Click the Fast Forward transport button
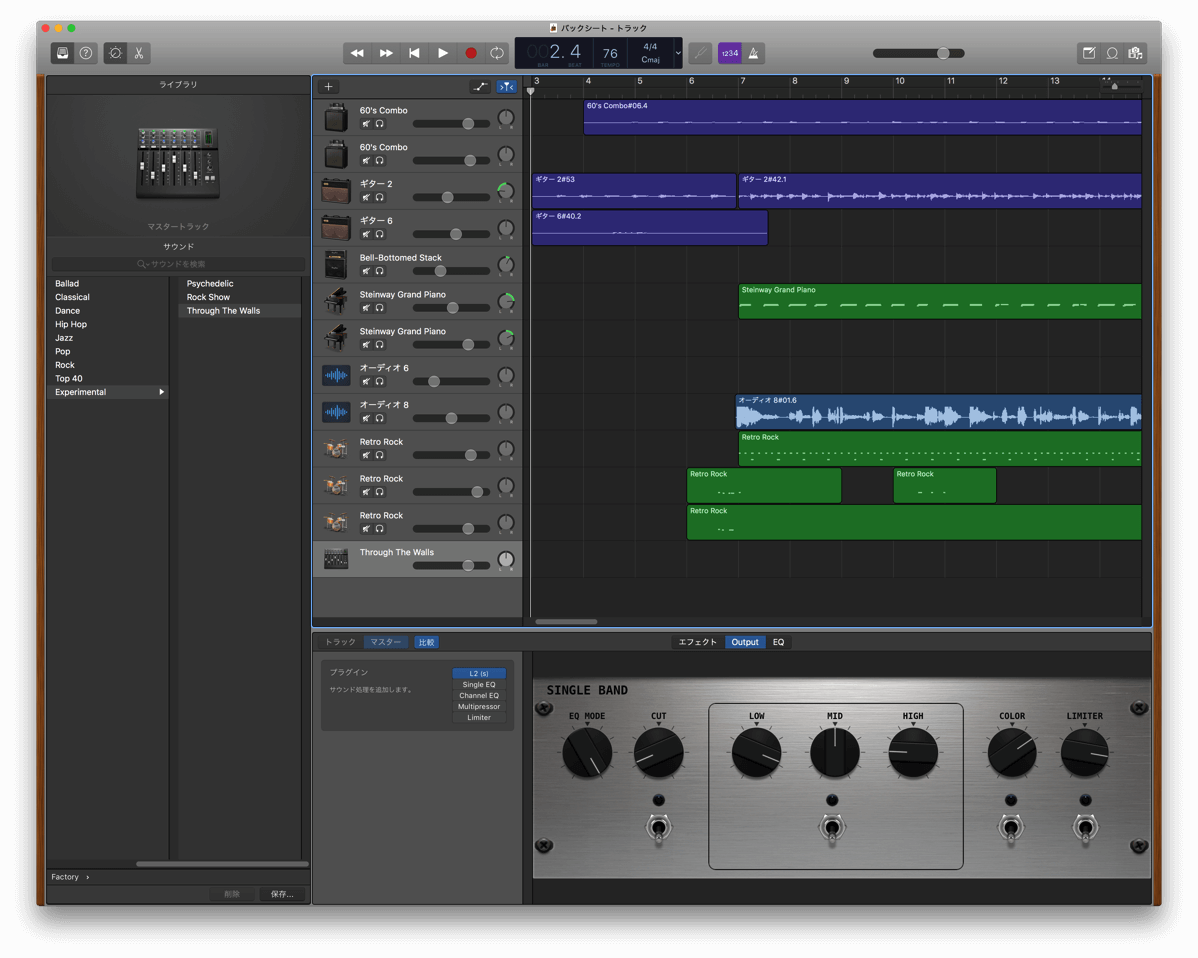The image size is (1198, 958). (386, 53)
